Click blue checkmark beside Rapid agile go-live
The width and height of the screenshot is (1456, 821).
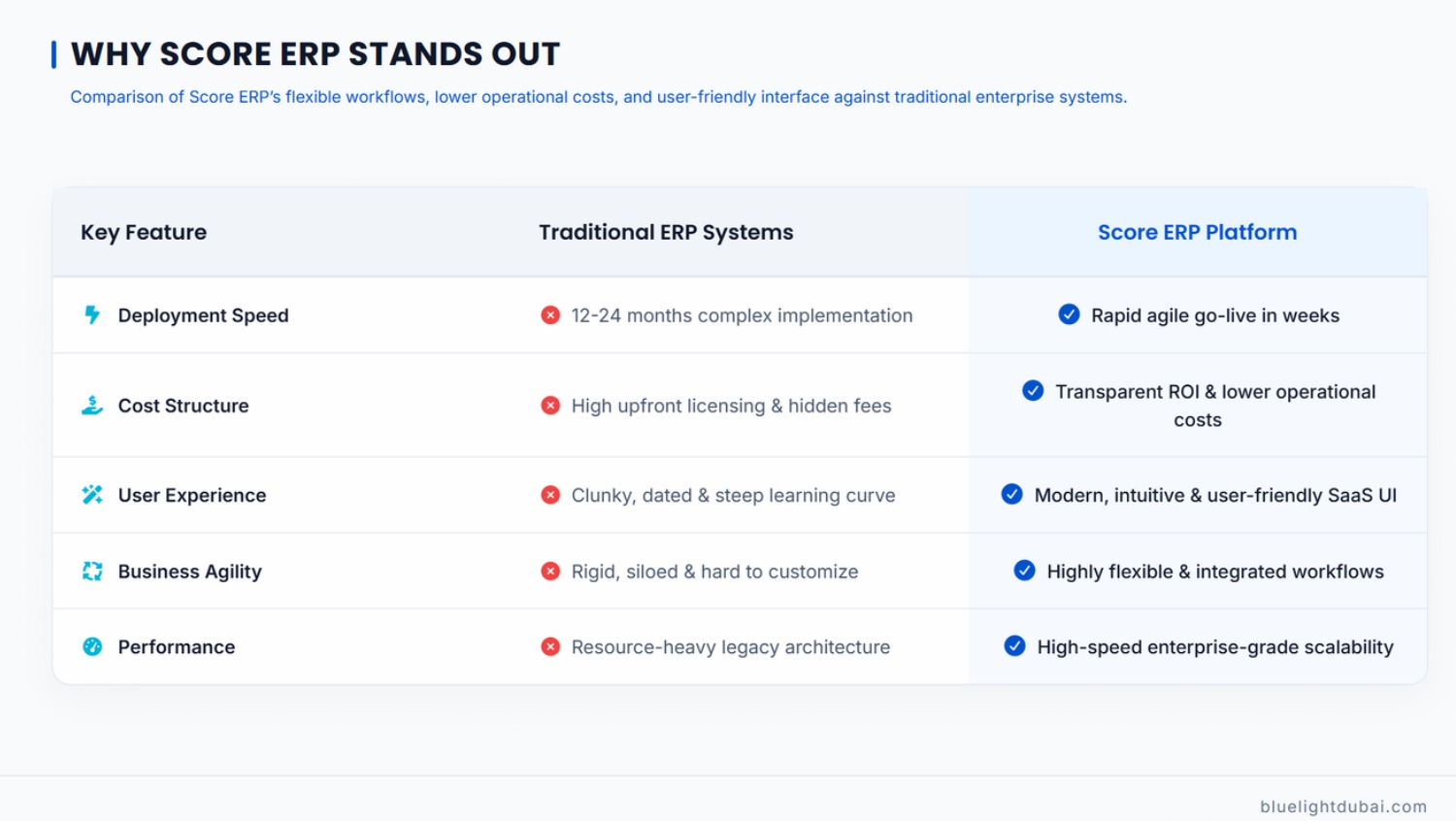point(1069,313)
